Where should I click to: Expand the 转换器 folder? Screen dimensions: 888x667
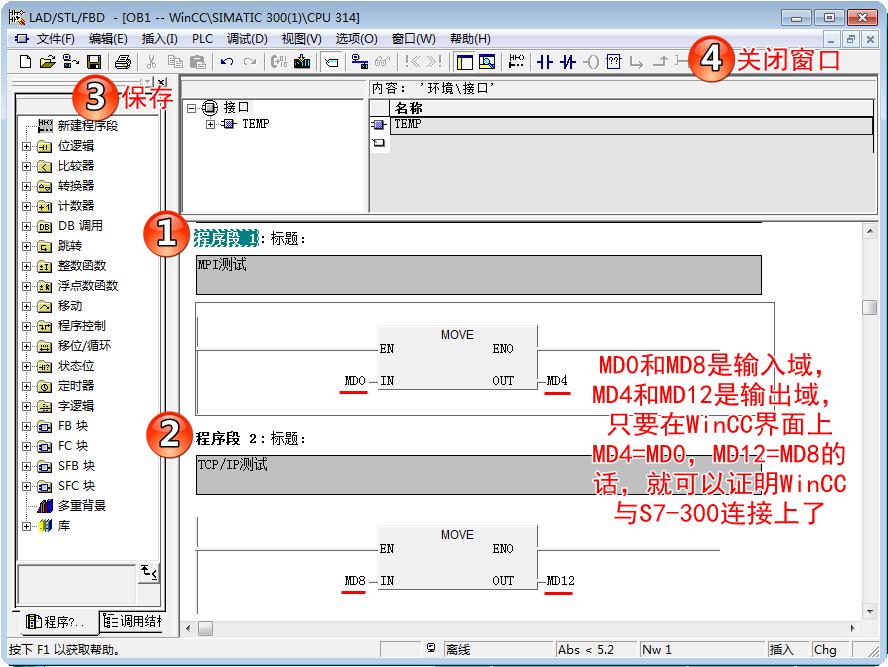(x=26, y=186)
